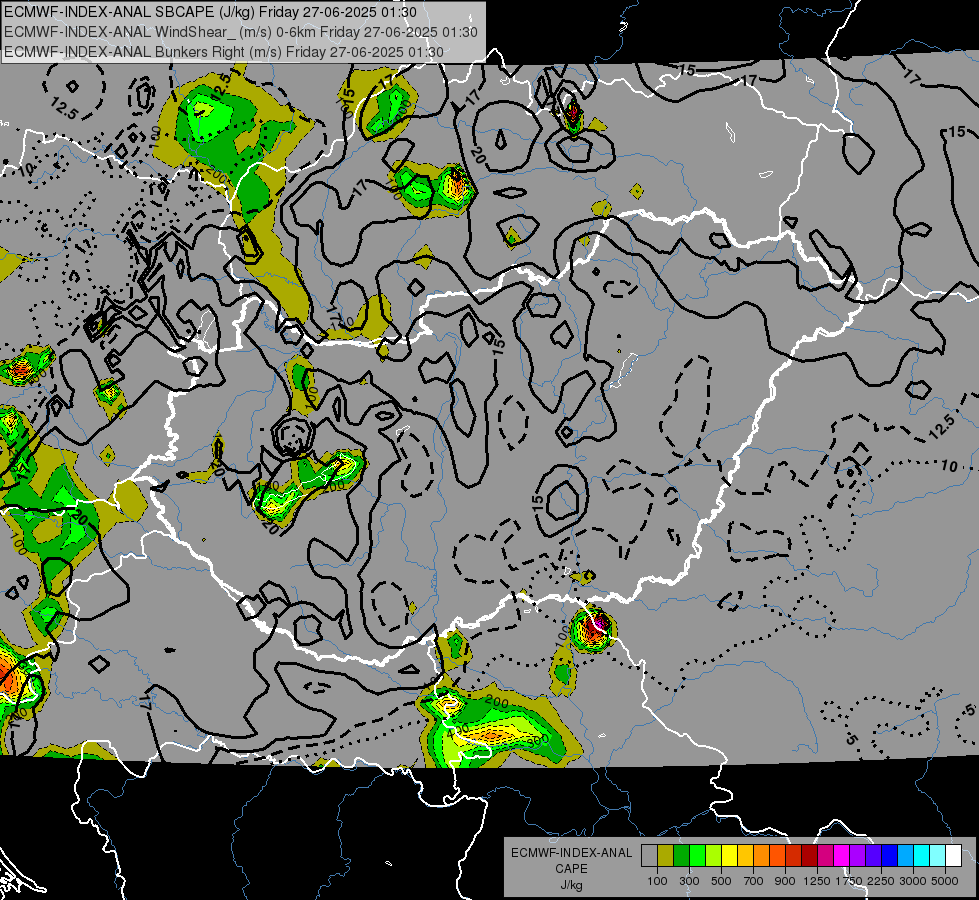Click the 3000 legend scale value

[913, 881]
